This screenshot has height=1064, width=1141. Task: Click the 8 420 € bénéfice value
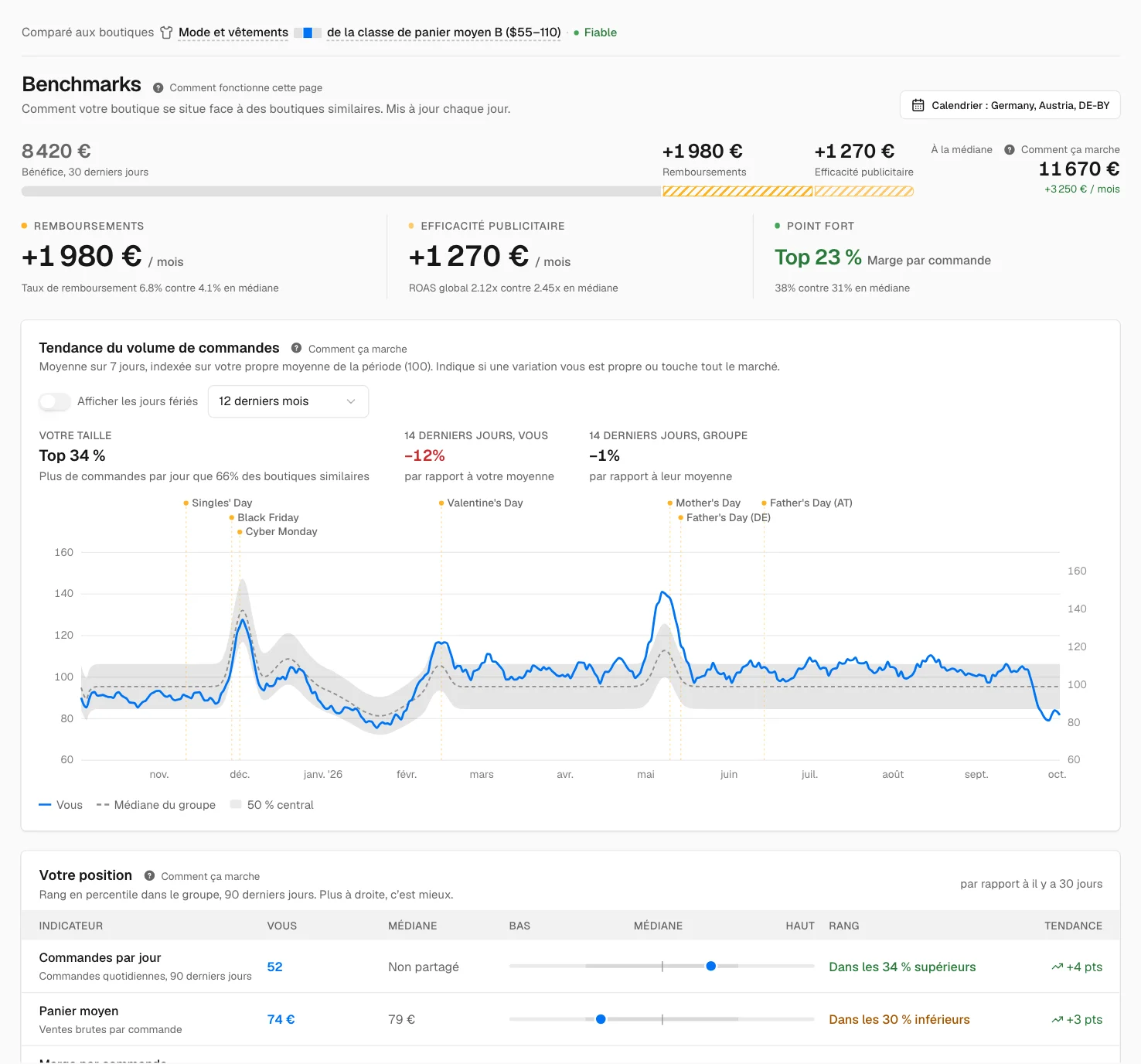[56, 151]
